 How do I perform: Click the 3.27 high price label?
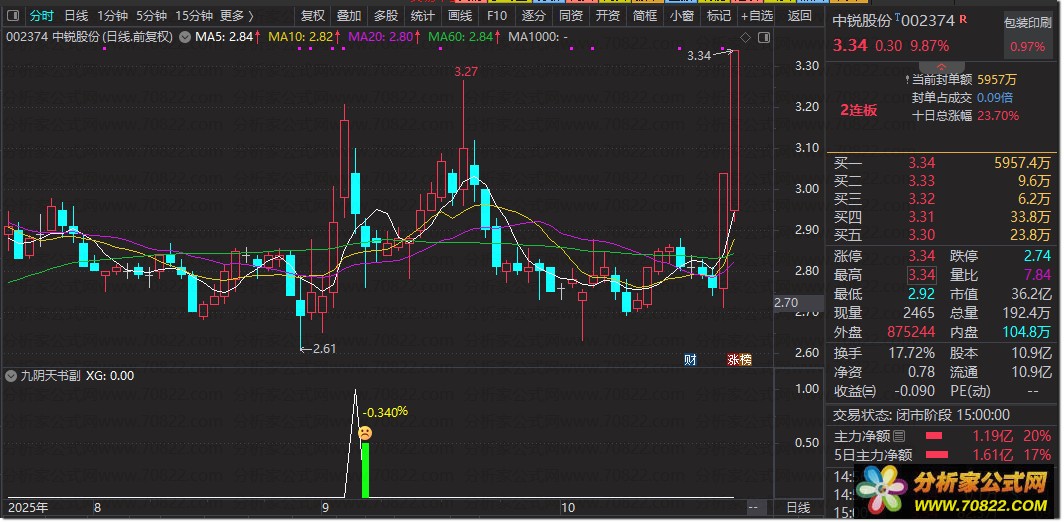pos(466,71)
